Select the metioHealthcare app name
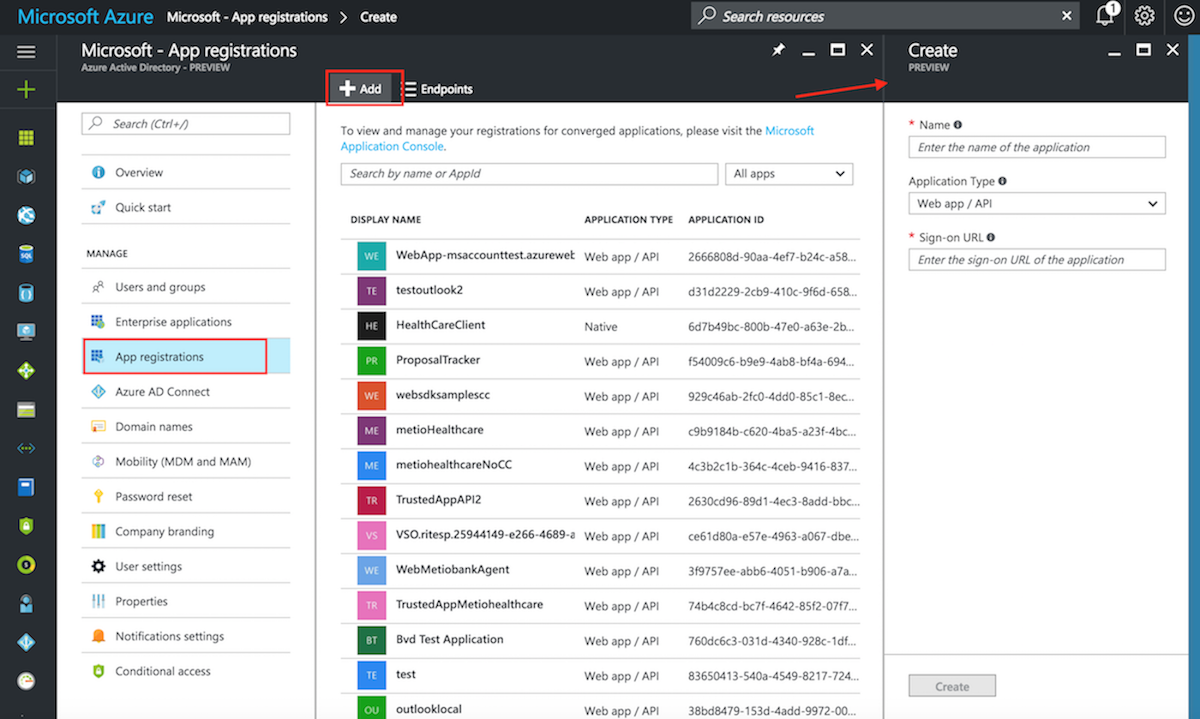The height and width of the screenshot is (719, 1200). tap(440, 430)
